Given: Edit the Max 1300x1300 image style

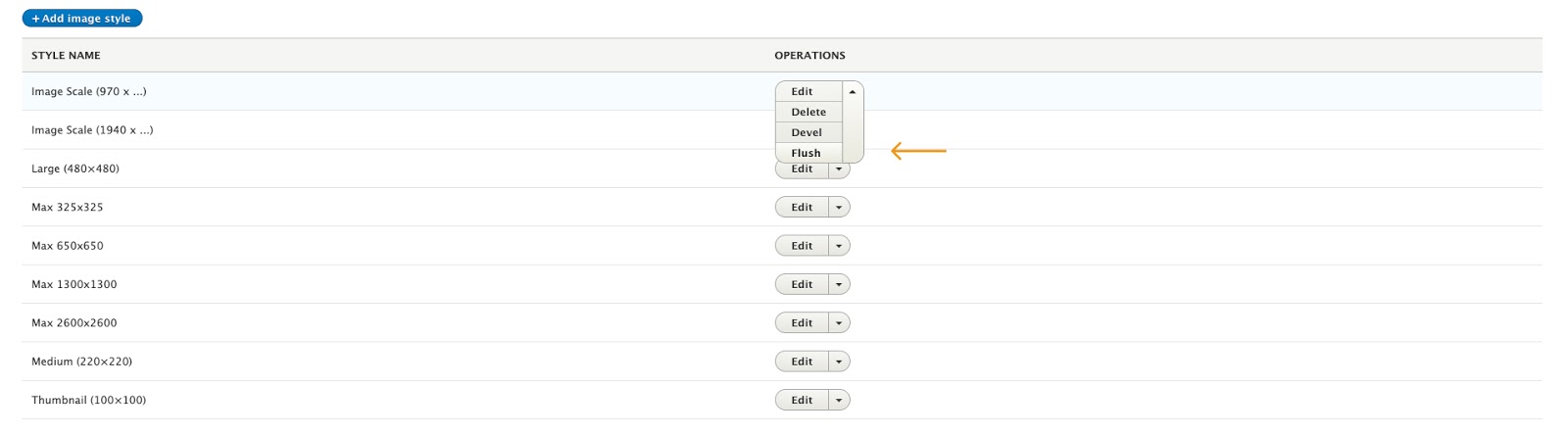Looking at the screenshot, I should coord(802,284).
